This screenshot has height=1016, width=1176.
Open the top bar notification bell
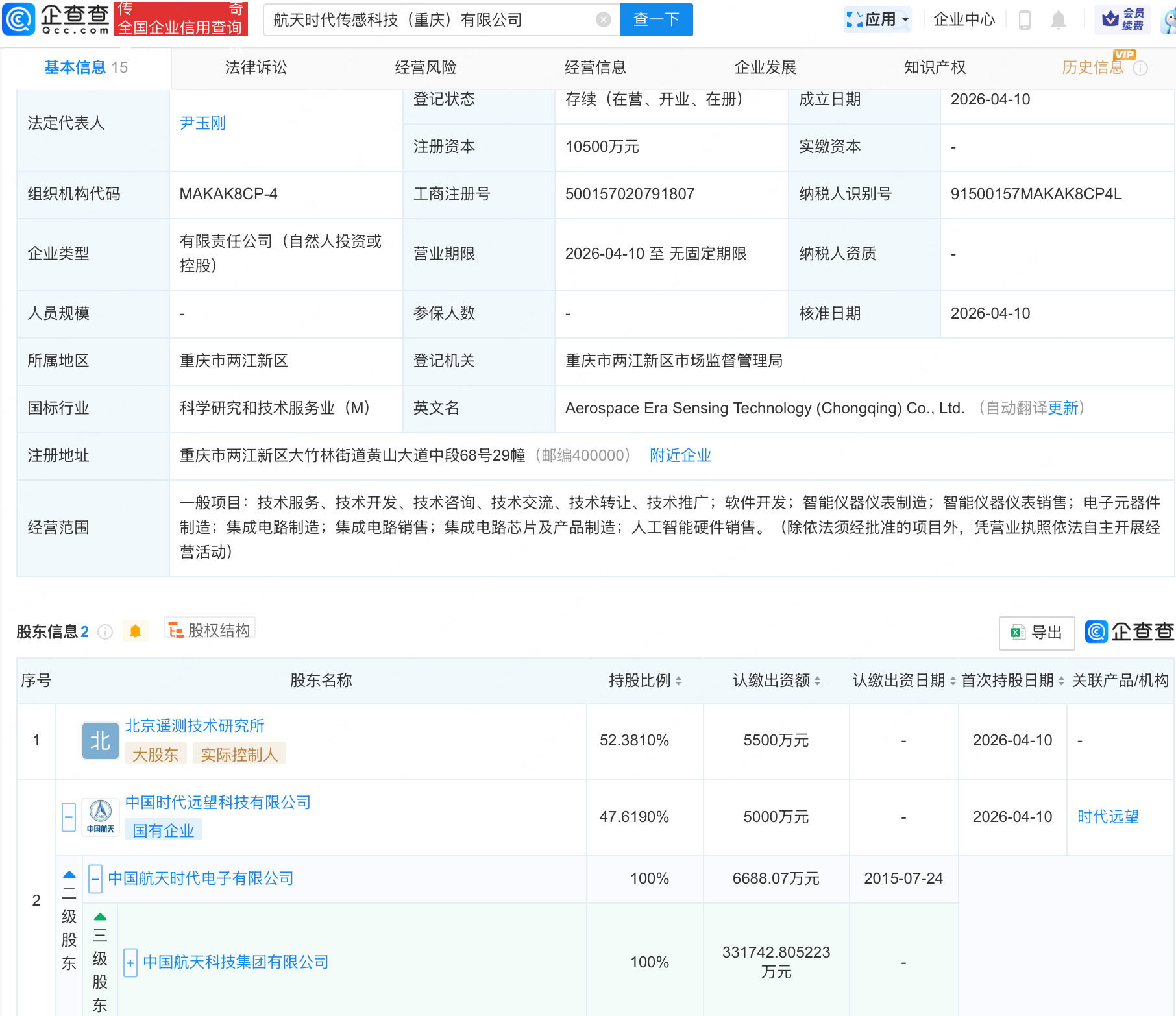click(x=1058, y=19)
